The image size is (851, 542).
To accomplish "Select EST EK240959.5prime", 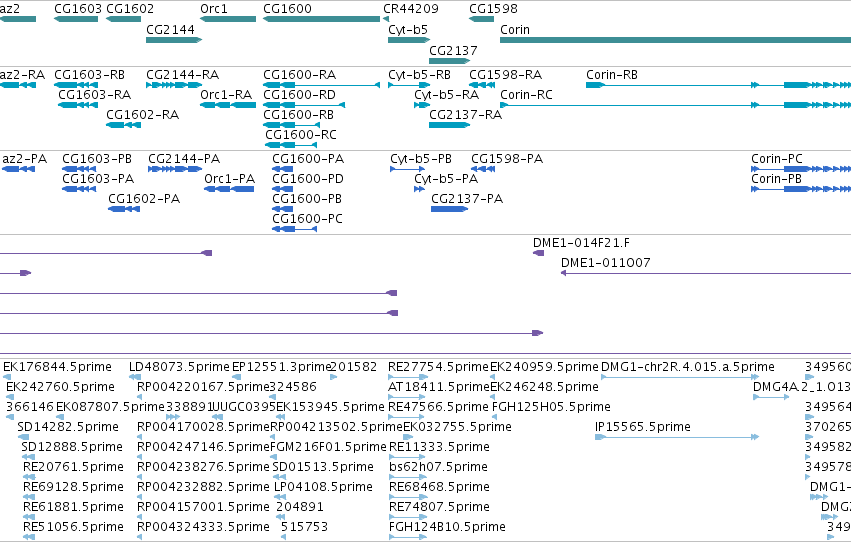I will click(x=544, y=367).
